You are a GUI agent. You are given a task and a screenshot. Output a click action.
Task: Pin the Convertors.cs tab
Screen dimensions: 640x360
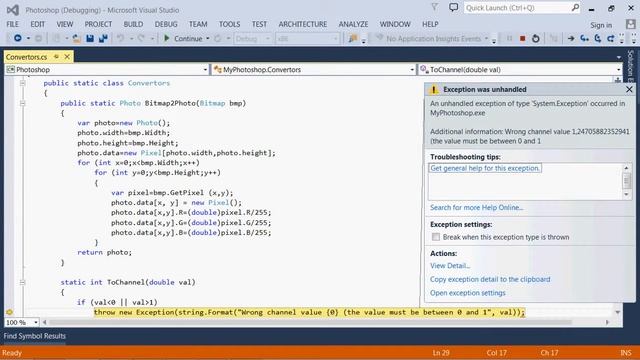[x=56, y=57]
